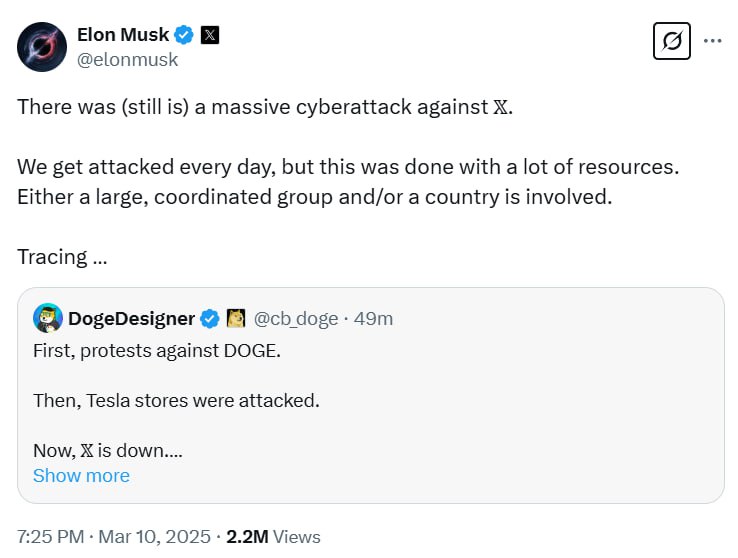View the 2.2M Views count

pos(273,537)
